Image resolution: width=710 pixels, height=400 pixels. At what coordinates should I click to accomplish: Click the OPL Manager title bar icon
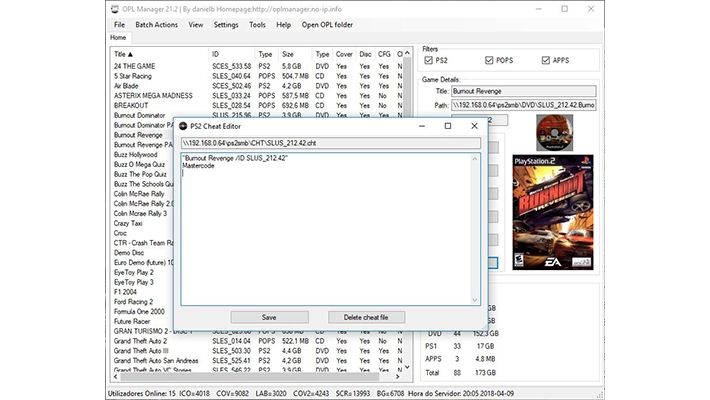[115, 9]
